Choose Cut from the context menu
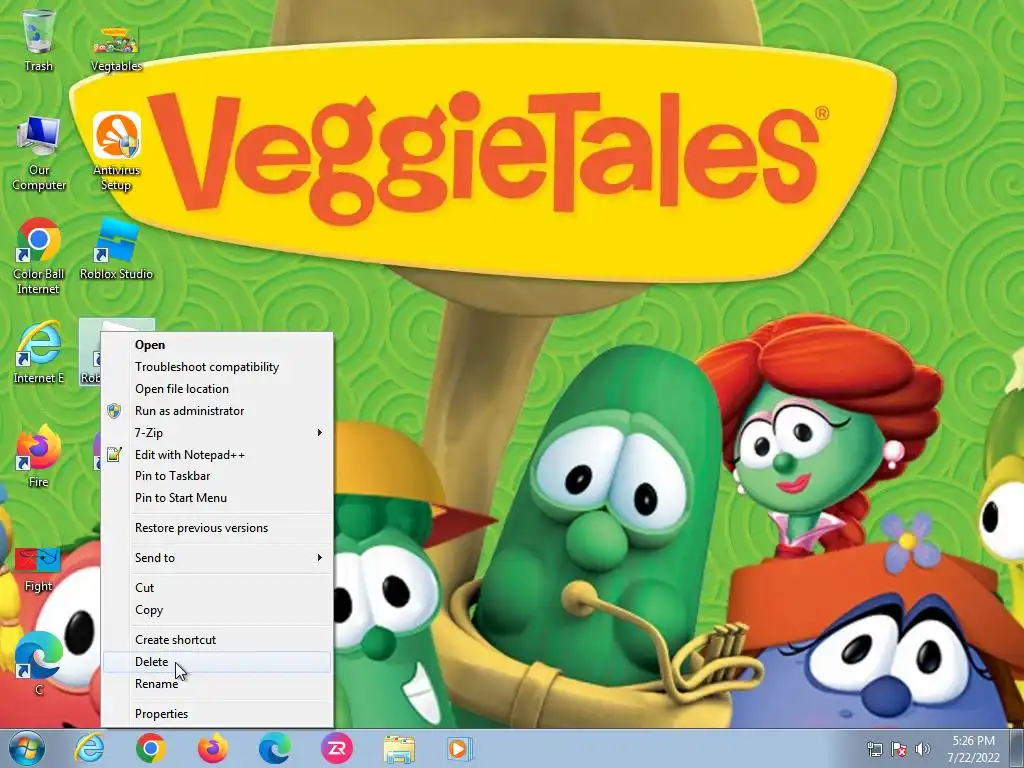1024x768 pixels. click(x=216, y=588)
